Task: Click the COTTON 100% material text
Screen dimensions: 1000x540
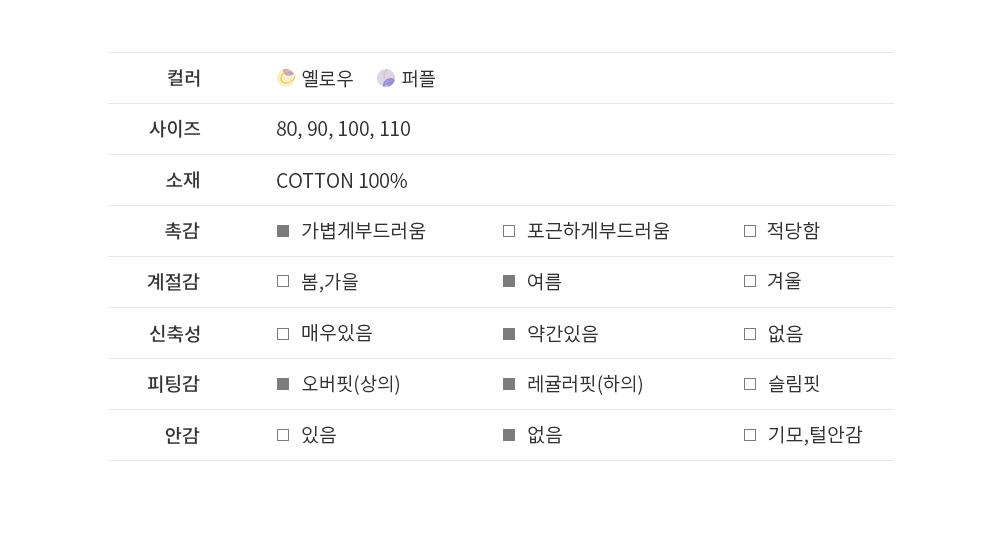Action: [341, 181]
